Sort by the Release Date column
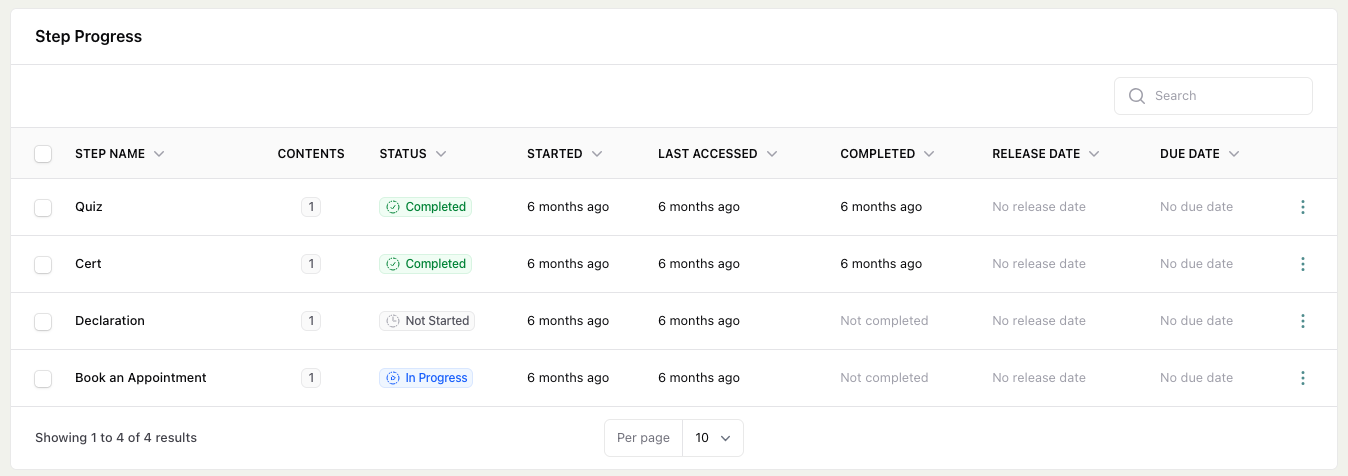This screenshot has height=476, width=1348. tap(1046, 154)
